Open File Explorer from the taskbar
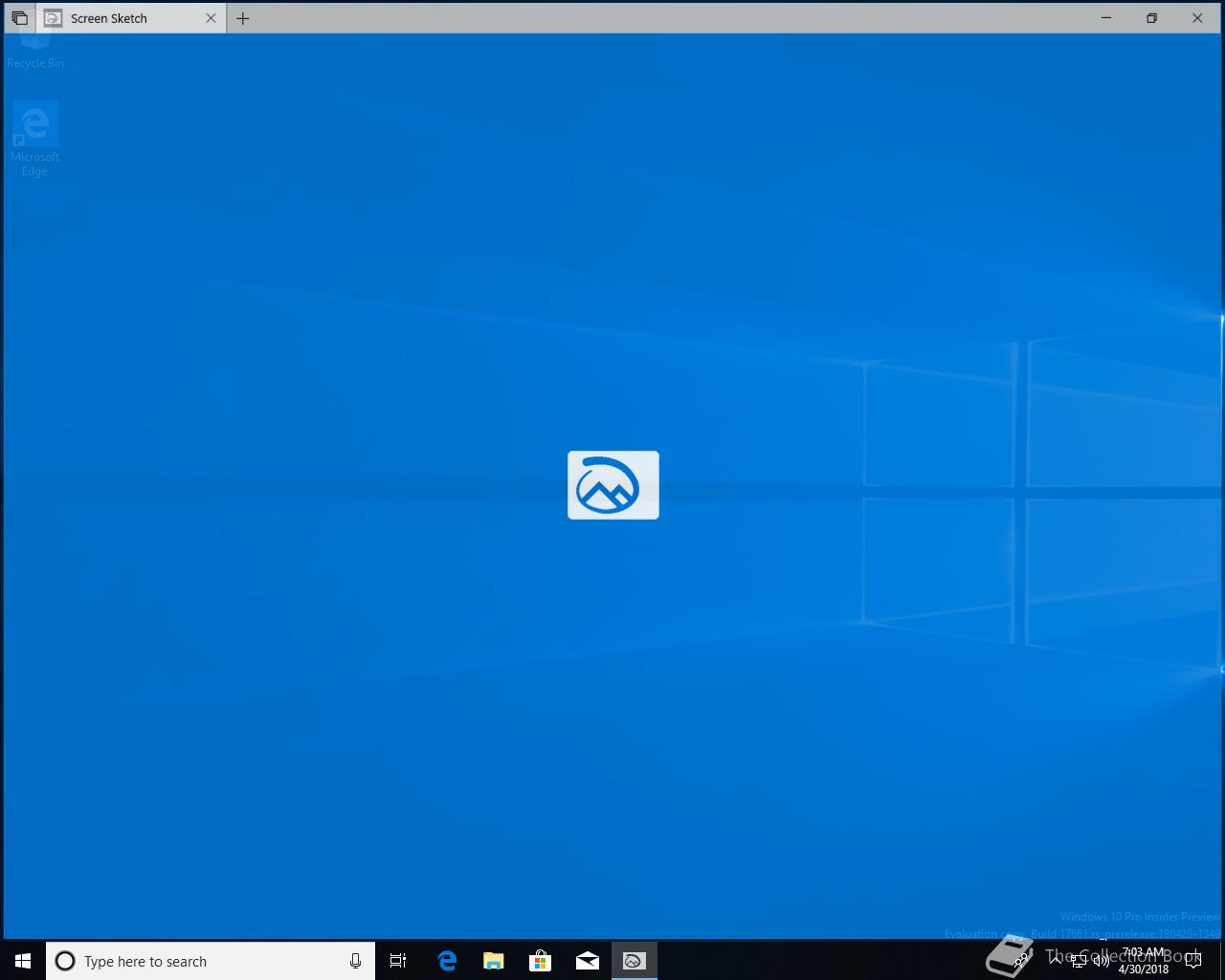Image resolution: width=1225 pixels, height=980 pixels. 494,961
